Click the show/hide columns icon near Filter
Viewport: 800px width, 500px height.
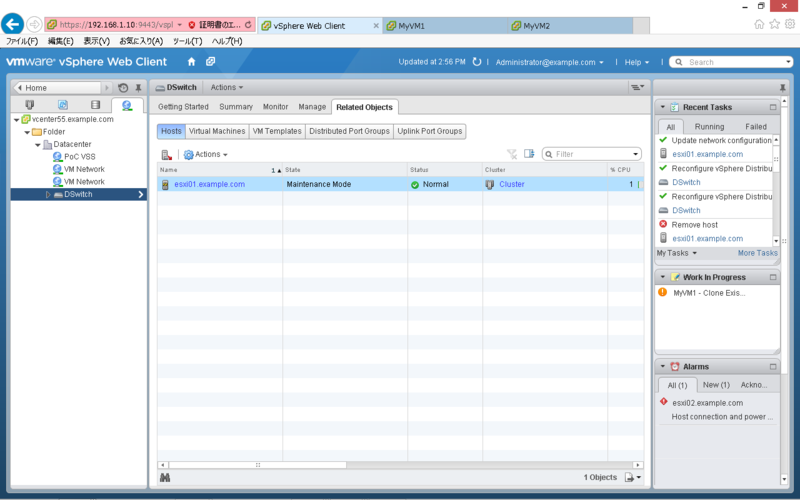[529, 154]
